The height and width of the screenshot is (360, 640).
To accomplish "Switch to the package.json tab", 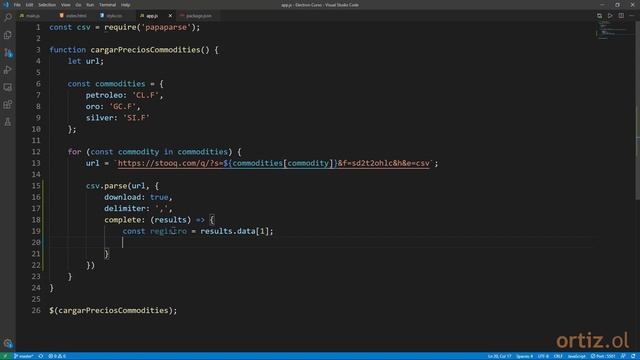I will 198,16.
